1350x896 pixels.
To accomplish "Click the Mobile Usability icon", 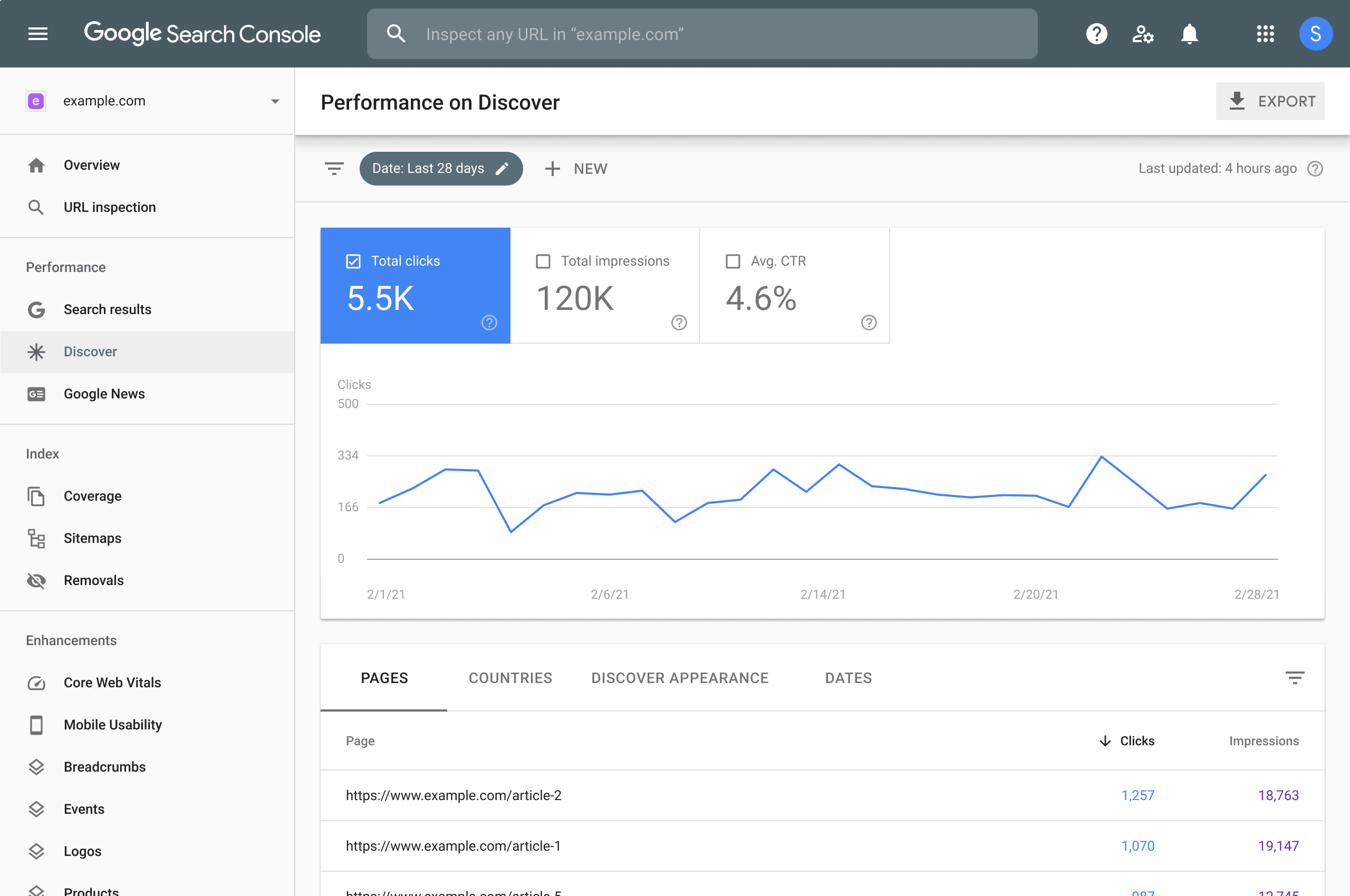I will click(x=36, y=724).
